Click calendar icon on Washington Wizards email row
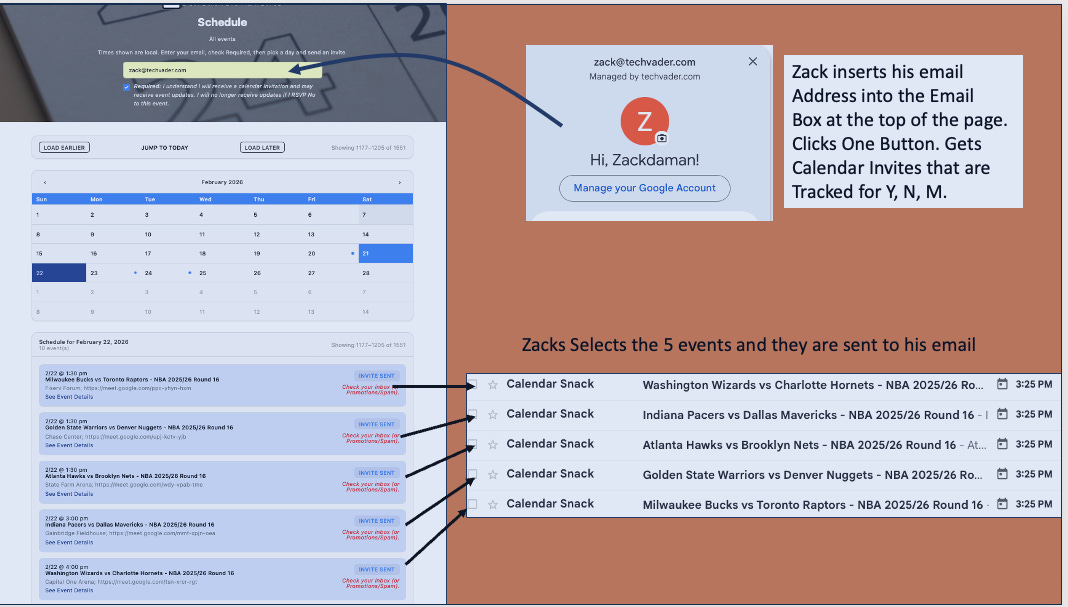The image size is (1068, 607). point(1002,384)
